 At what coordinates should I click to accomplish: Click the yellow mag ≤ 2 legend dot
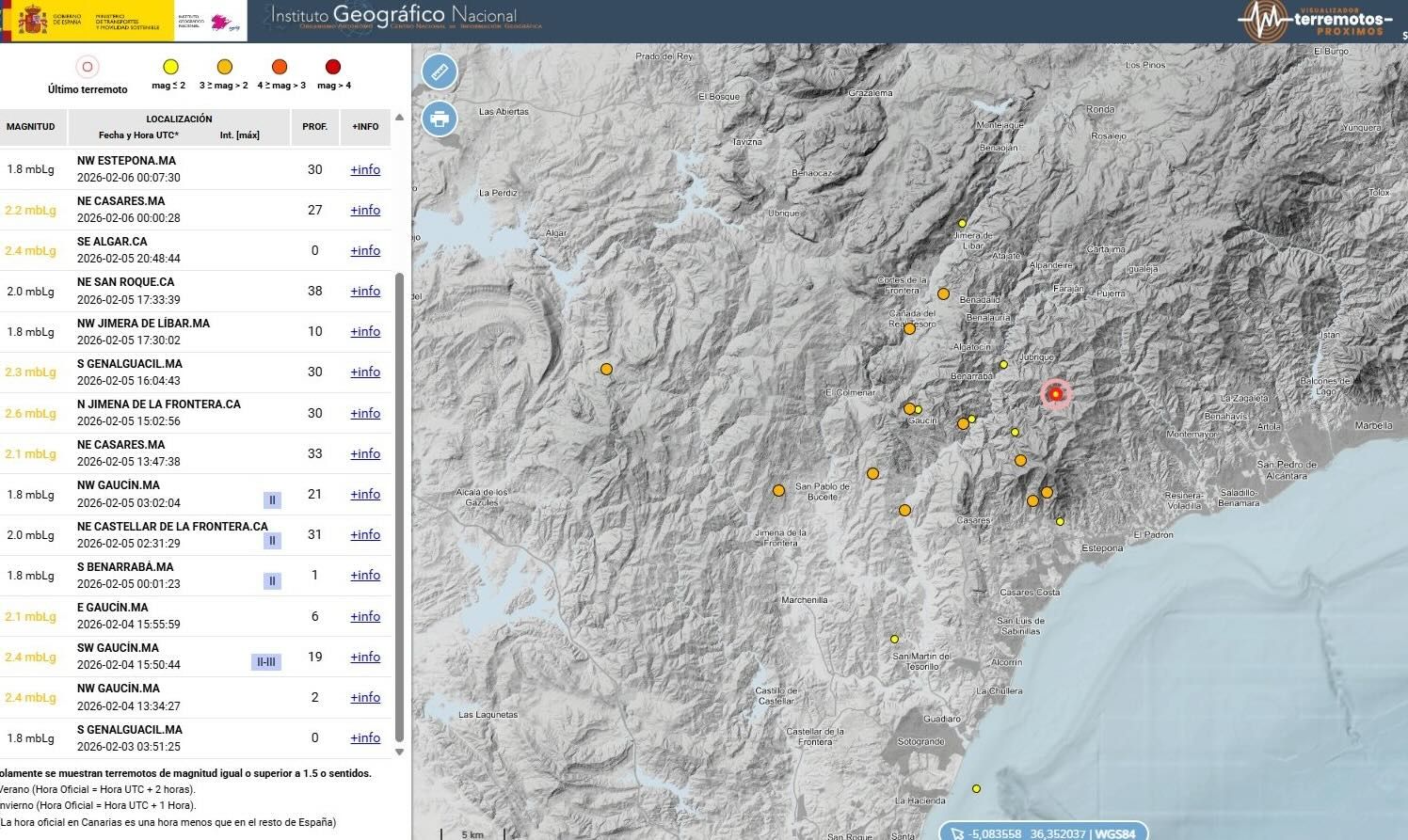click(x=169, y=68)
